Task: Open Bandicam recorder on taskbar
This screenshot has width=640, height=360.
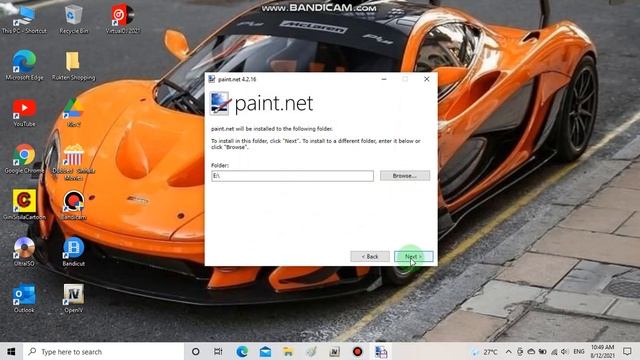Action: [358, 351]
